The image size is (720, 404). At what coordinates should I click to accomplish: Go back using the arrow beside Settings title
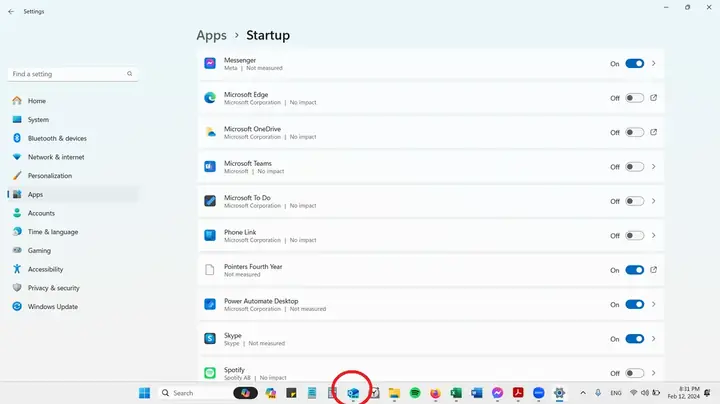(x=11, y=11)
